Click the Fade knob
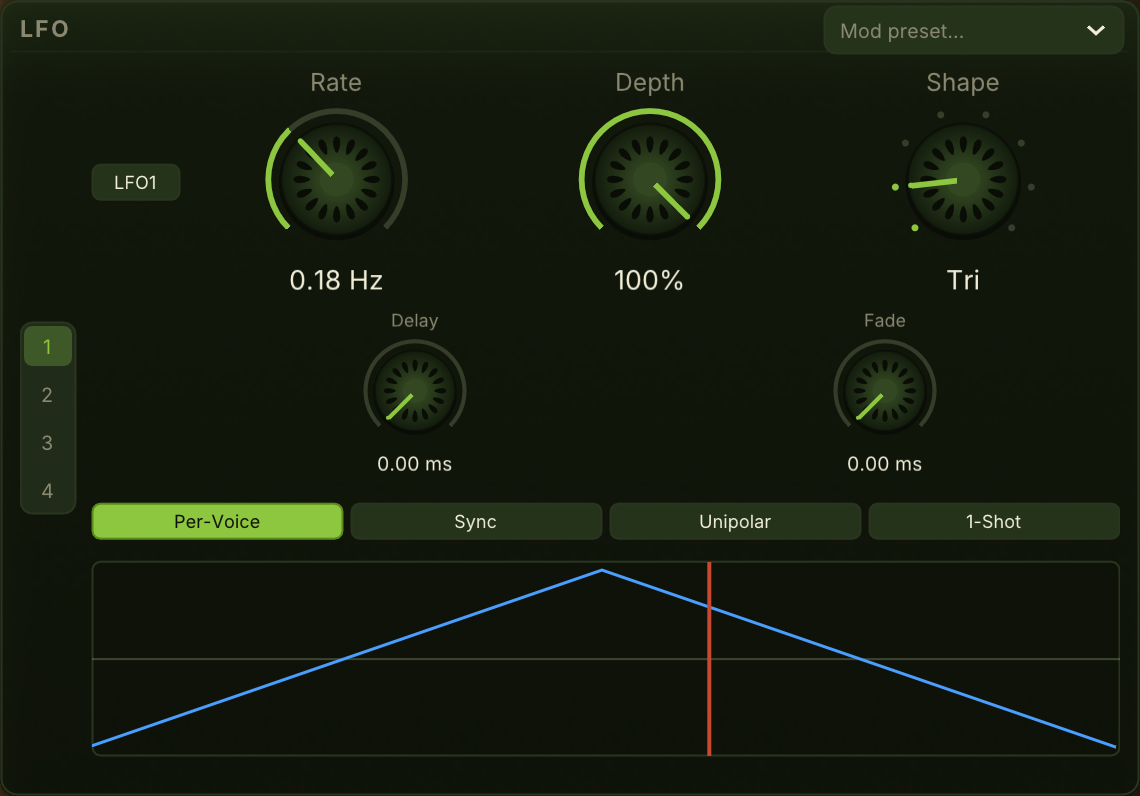The image size is (1140, 796). pyautogui.click(x=885, y=390)
